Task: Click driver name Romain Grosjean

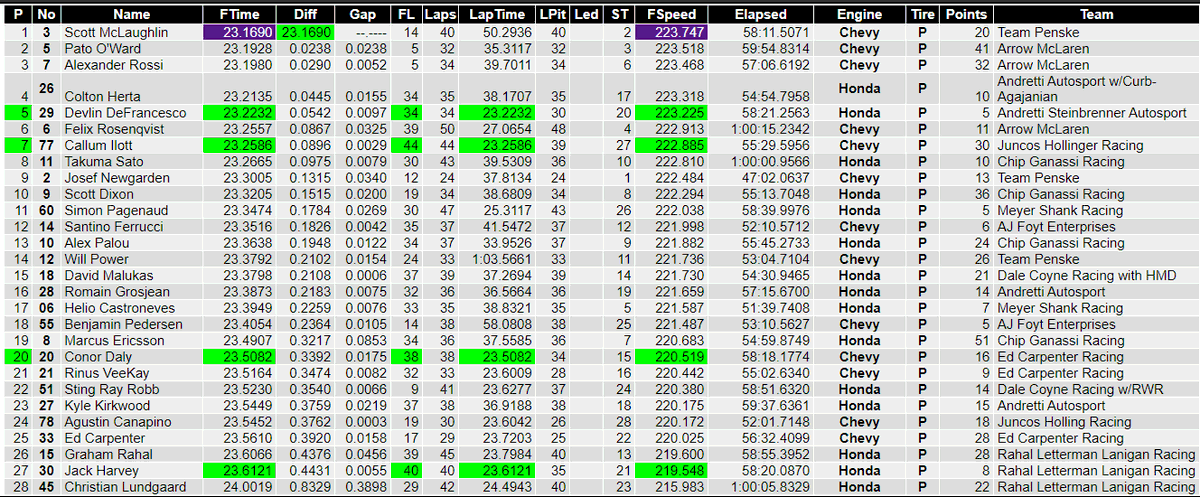Action: click(114, 291)
